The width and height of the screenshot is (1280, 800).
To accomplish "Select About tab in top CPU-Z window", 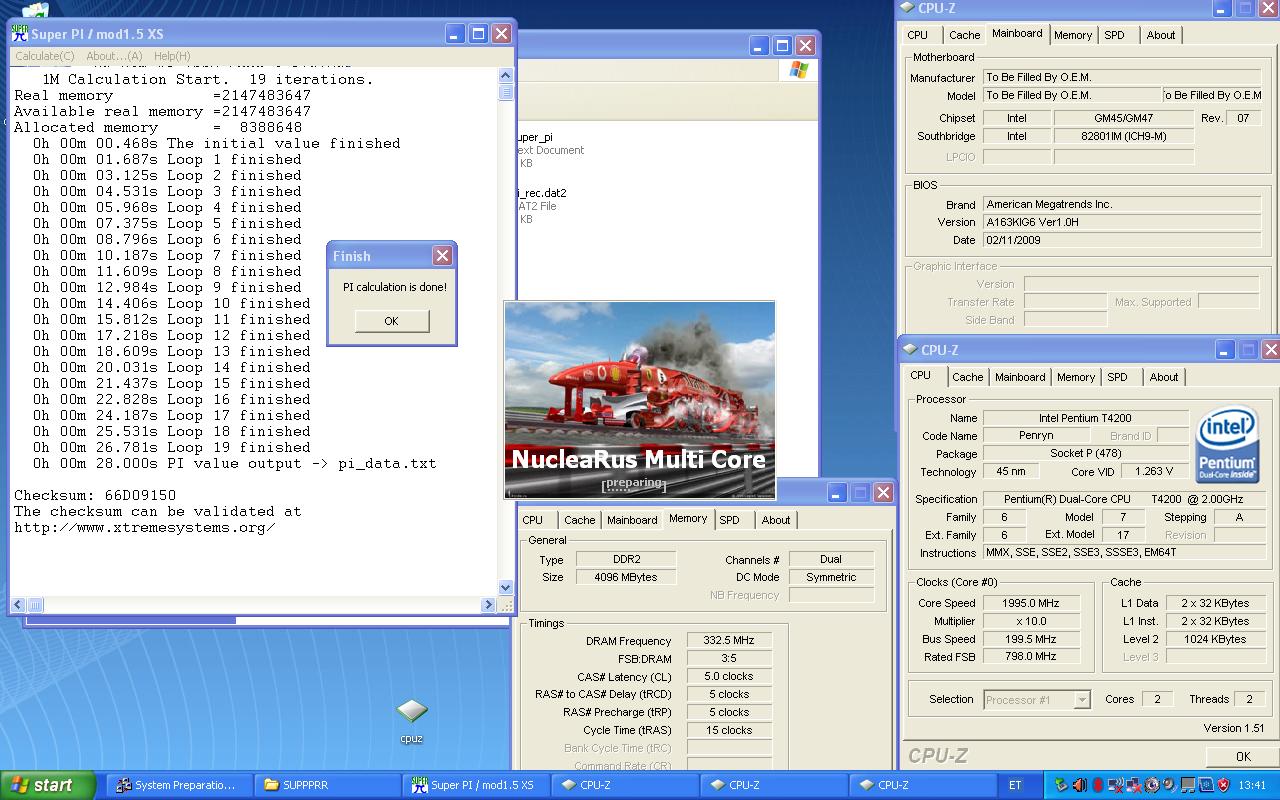I will coord(1161,35).
